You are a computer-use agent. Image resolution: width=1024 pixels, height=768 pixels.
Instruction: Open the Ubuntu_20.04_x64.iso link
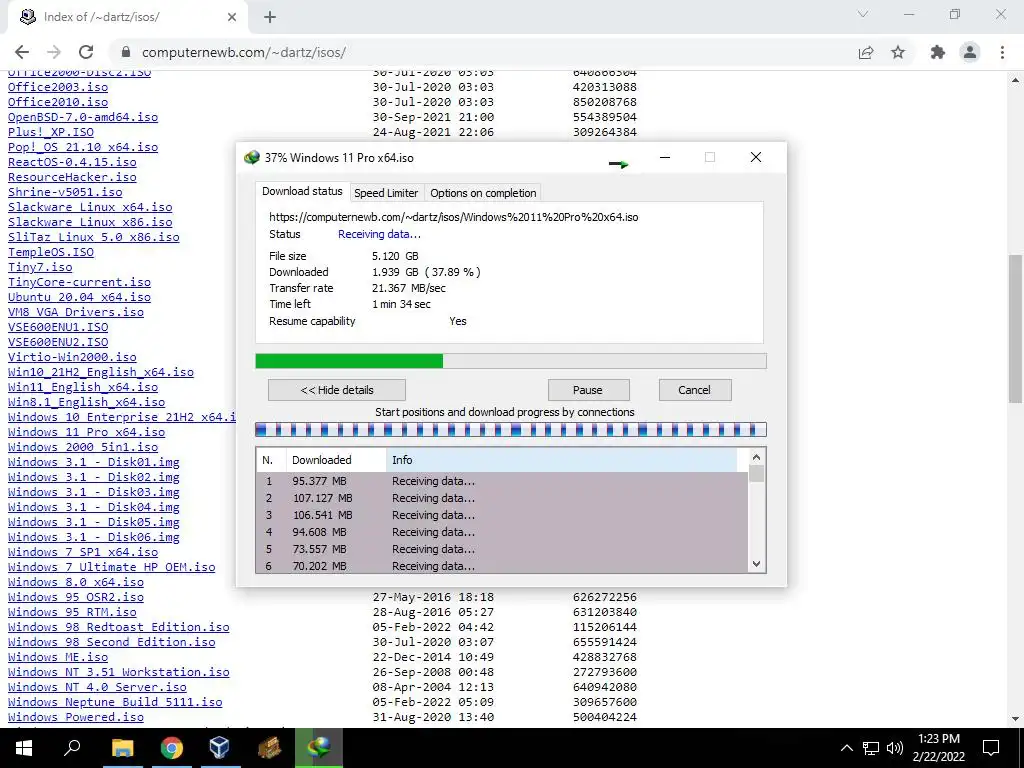79,297
